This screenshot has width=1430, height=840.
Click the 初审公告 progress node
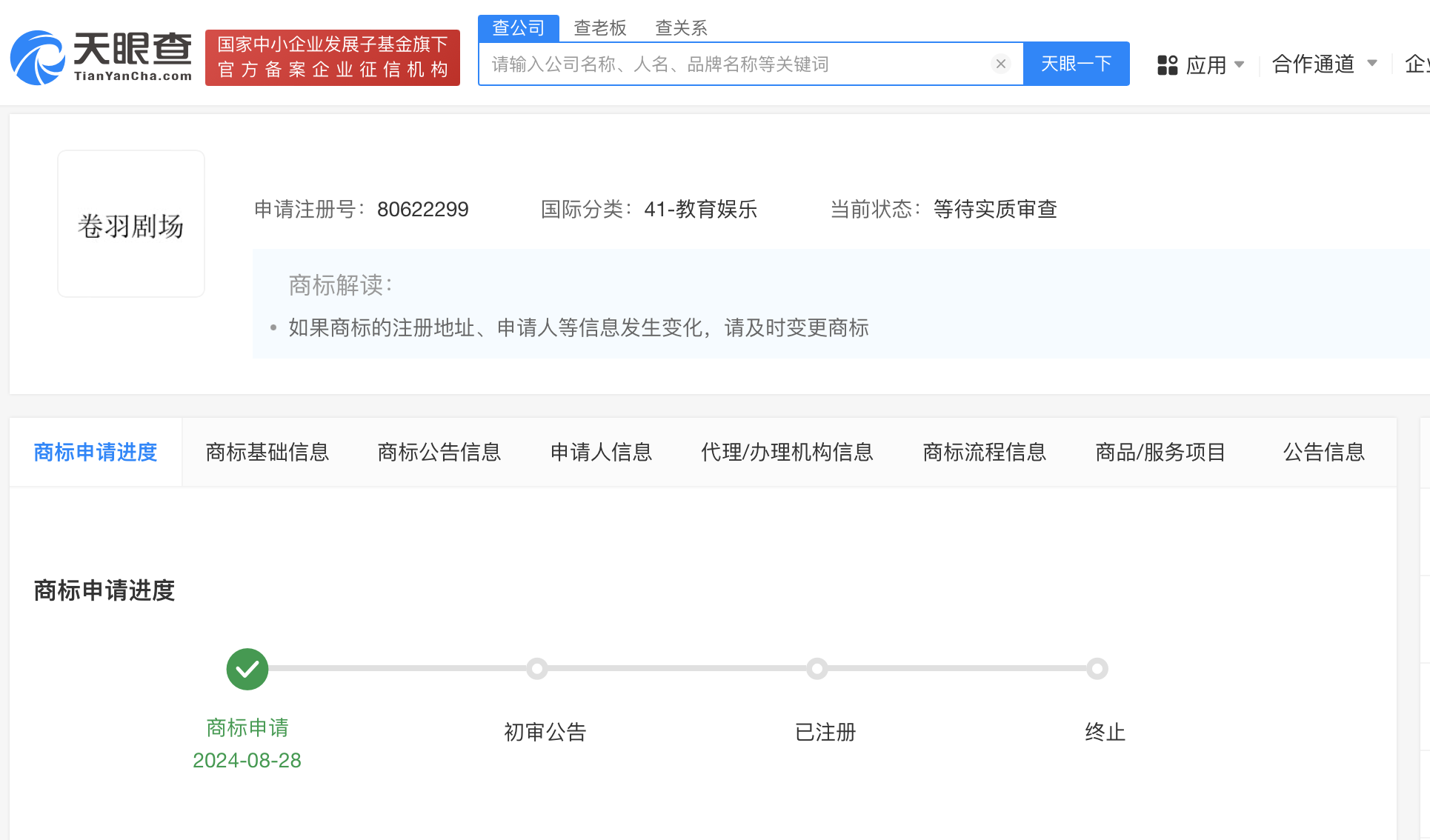[x=538, y=668]
